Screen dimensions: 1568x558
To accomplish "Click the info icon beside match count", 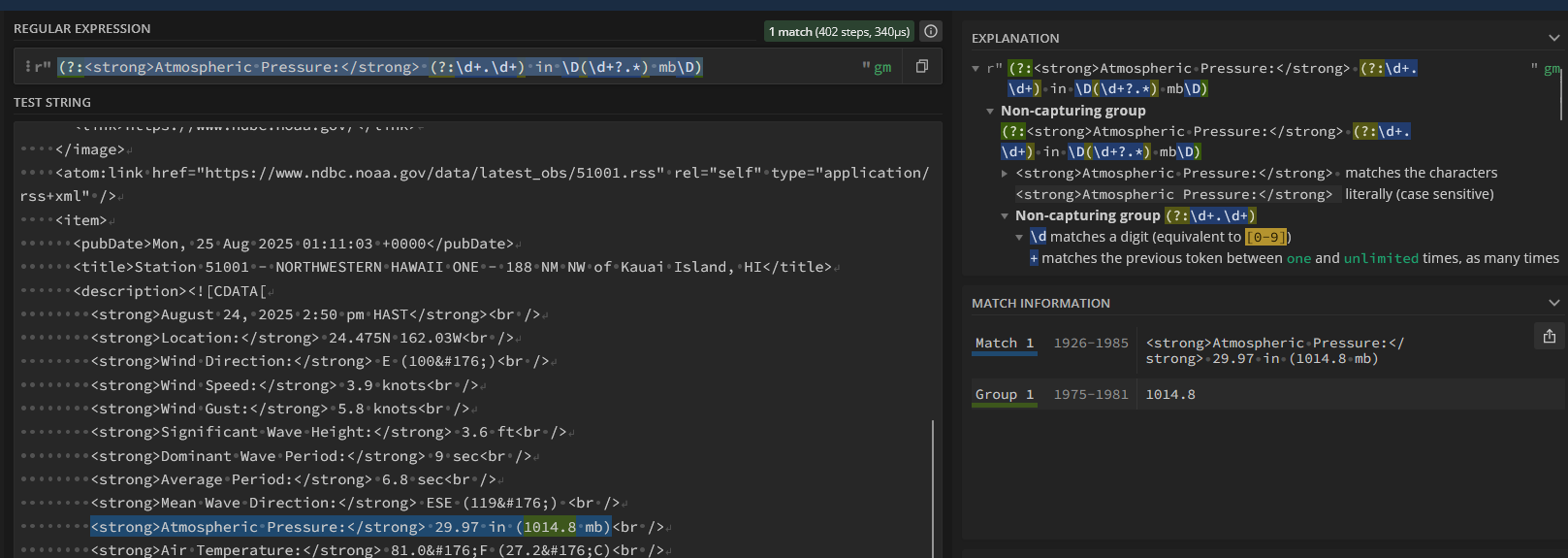I will (x=931, y=31).
